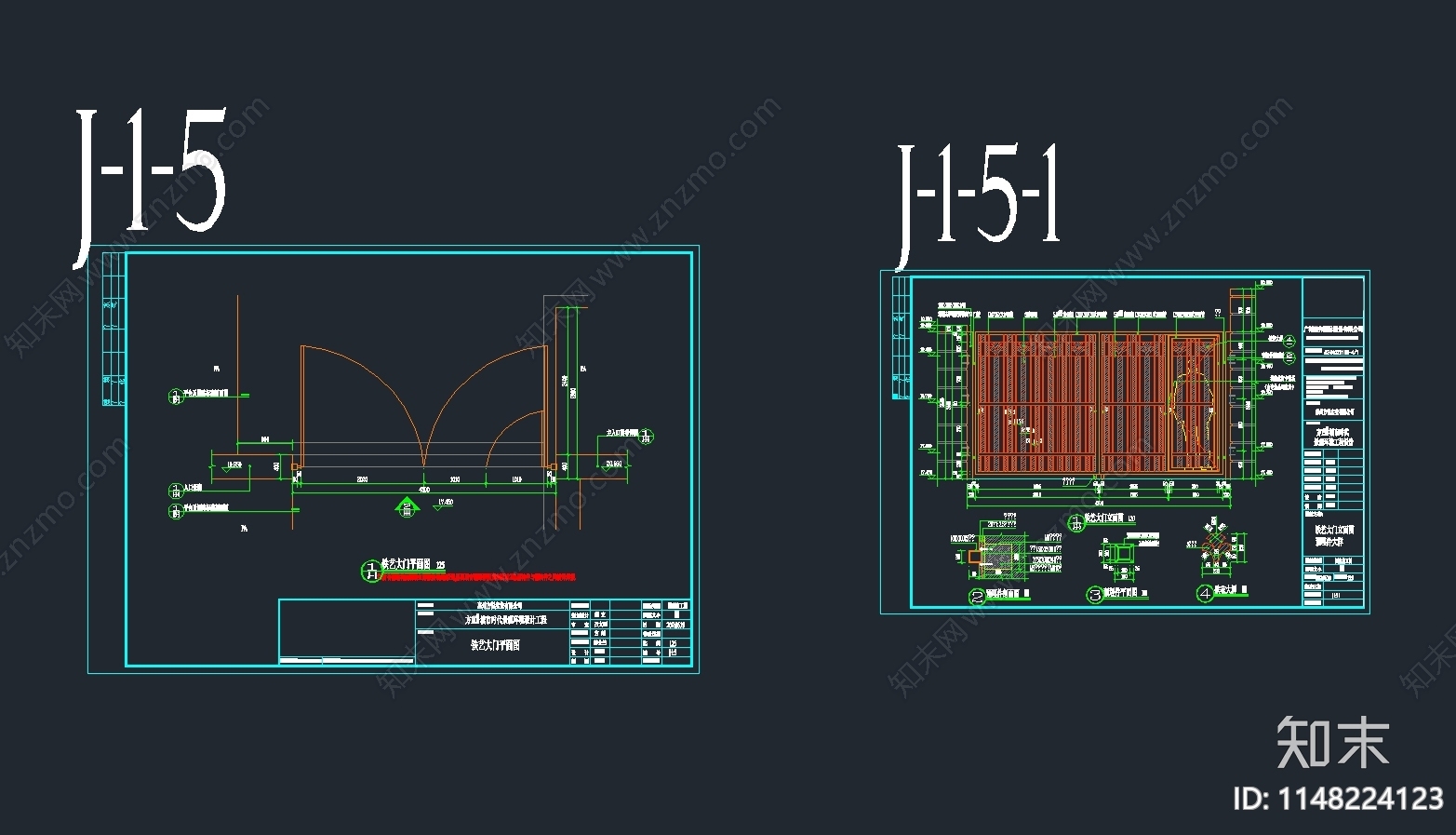1456x835 pixels.
Task: Click the revision table strip on J-1-5-1 sheet
Action: (902, 338)
